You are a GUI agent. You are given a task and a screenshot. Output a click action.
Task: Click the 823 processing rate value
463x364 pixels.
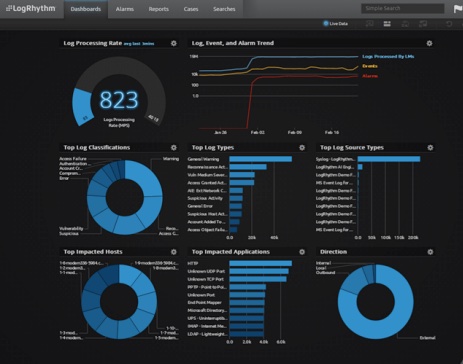tap(119, 100)
